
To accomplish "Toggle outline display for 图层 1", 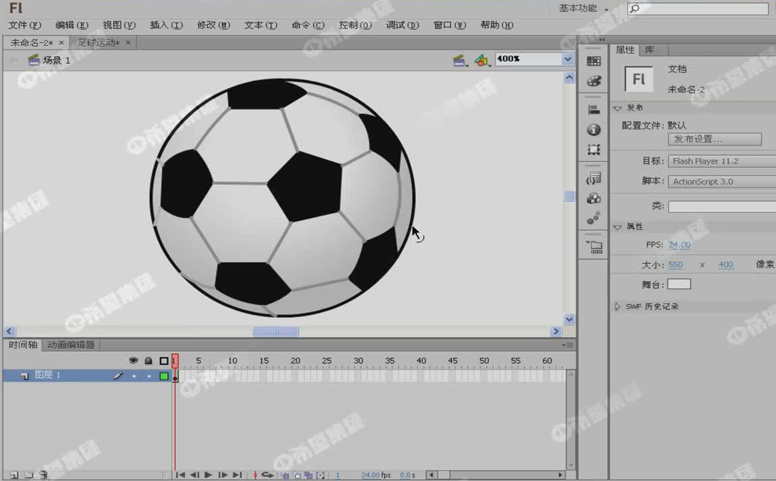I will 163,376.
